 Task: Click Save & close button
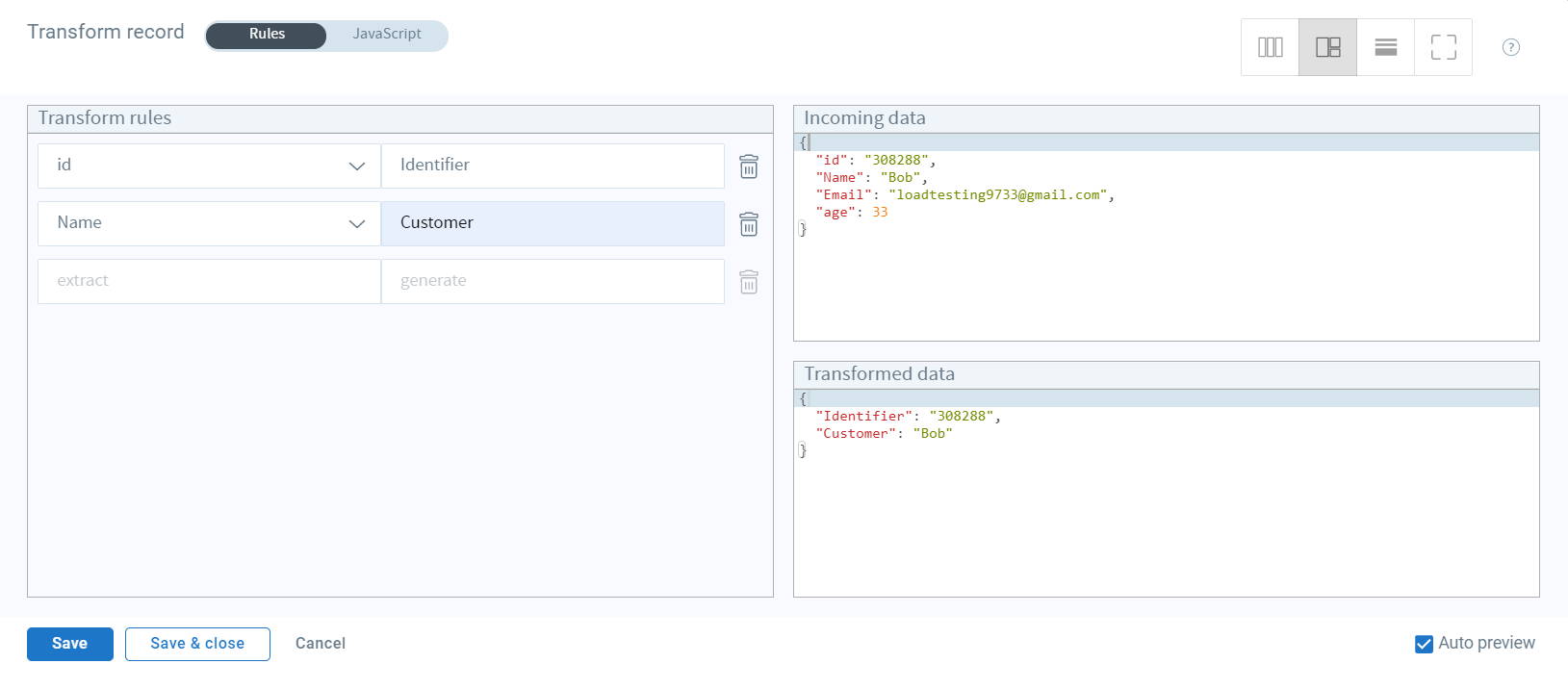click(x=197, y=644)
